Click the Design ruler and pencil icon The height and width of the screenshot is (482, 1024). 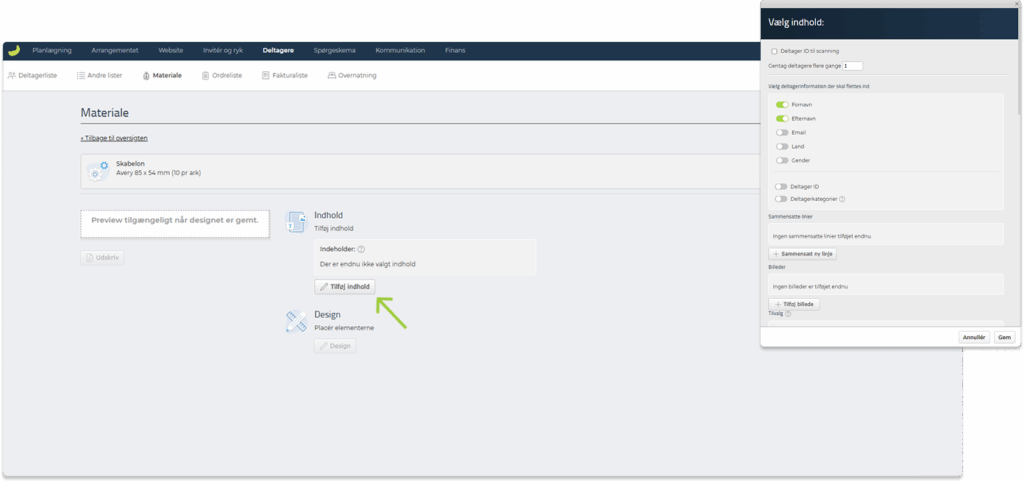[x=297, y=320]
